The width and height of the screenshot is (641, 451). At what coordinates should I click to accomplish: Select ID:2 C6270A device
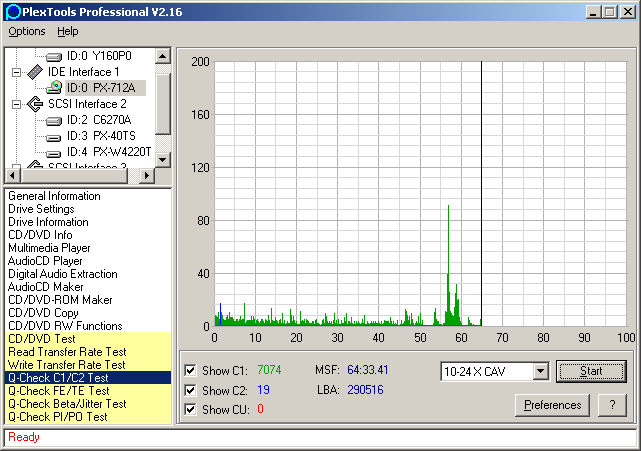99,120
